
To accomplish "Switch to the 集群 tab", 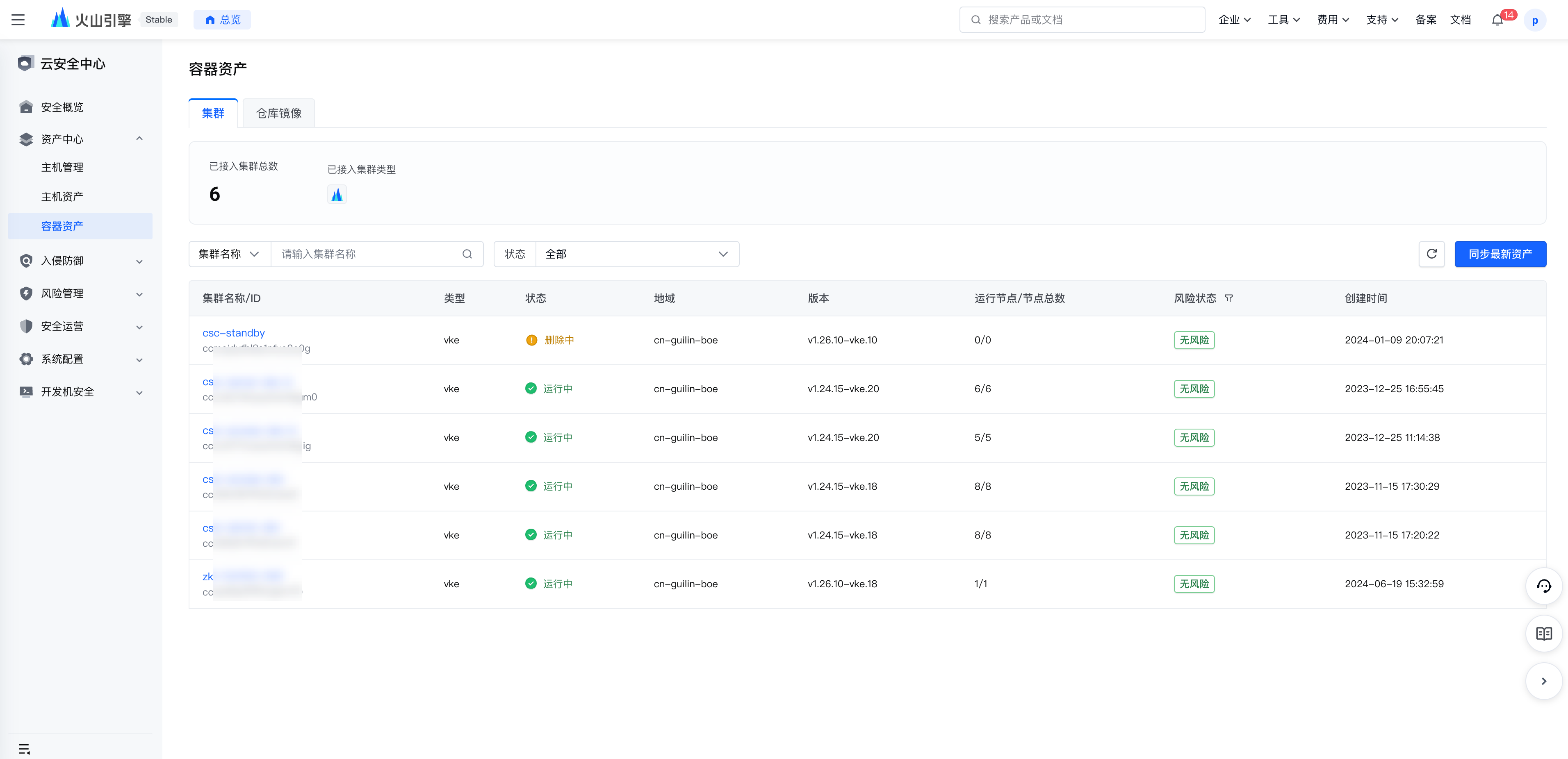I will click(x=213, y=113).
